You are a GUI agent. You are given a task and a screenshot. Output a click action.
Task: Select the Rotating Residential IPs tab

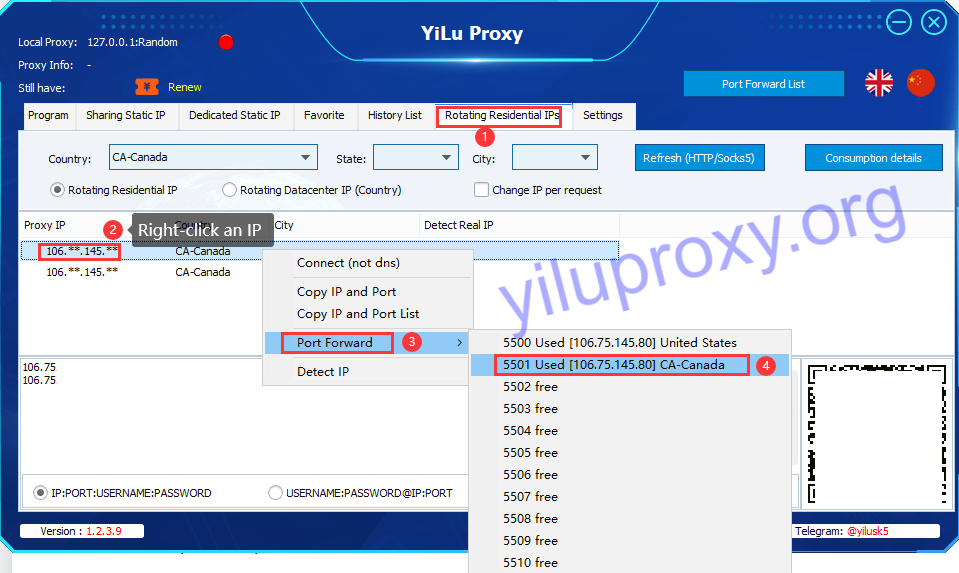[502, 116]
